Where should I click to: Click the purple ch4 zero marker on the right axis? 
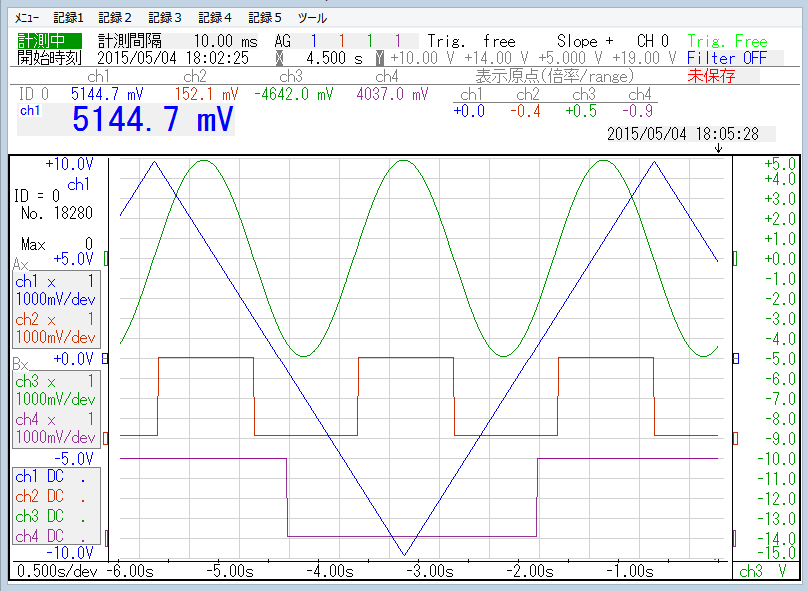pos(734,539)
